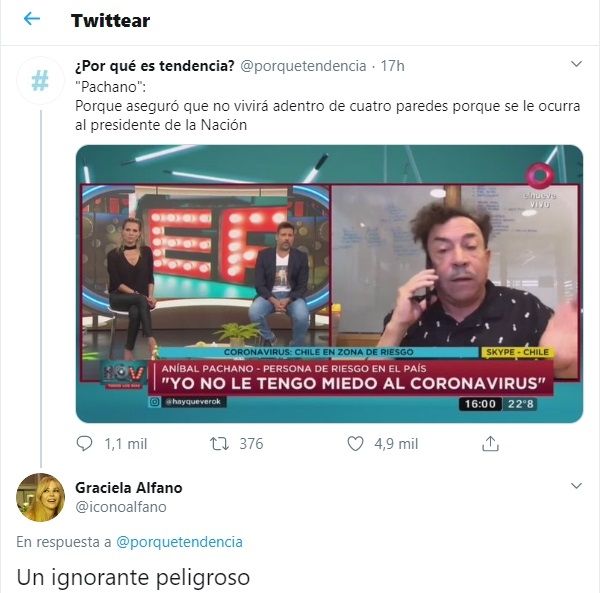View the 1,1 mil replies count
The width and height of the screenshot is (611, 593).
pos(125,444)
